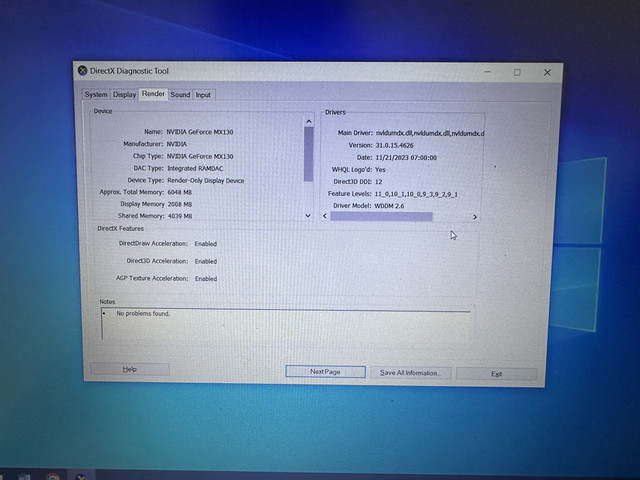The height and width of the screenshot is (480, 640).
Task: Click Display Memory value 2008 MB
Action: tap(180, 204)
